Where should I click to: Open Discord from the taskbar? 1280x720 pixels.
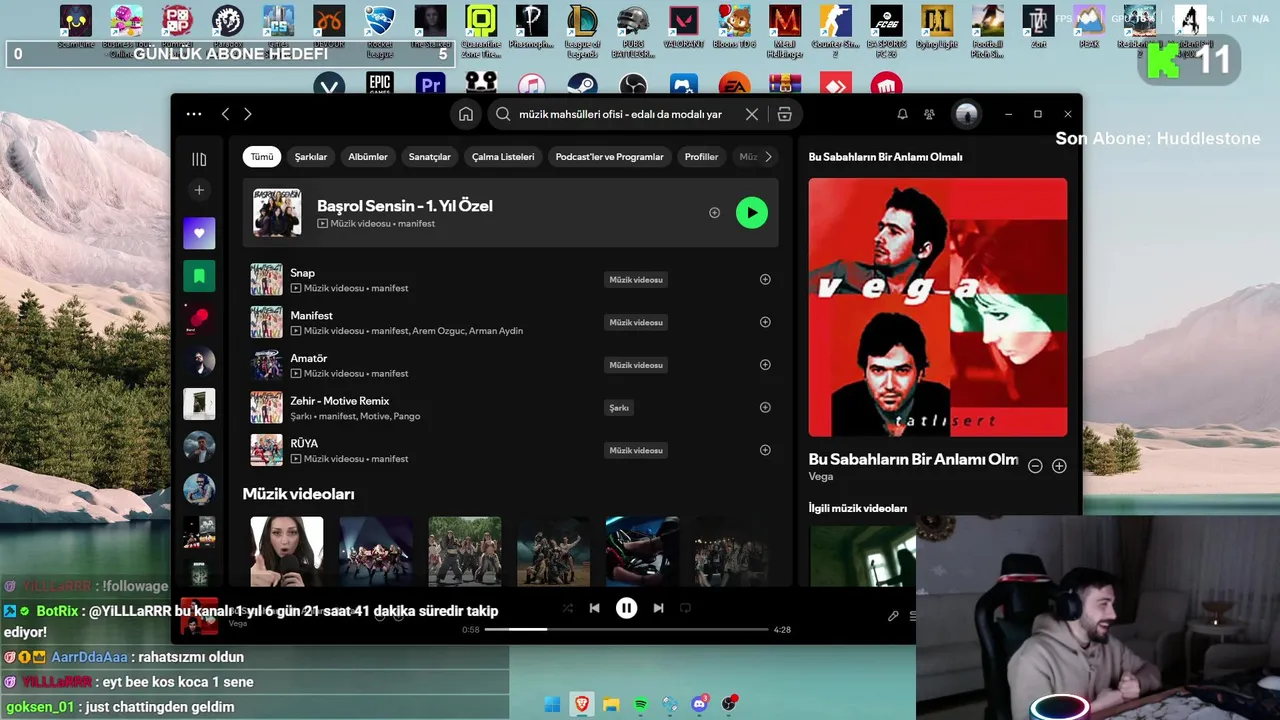point(700,705)
